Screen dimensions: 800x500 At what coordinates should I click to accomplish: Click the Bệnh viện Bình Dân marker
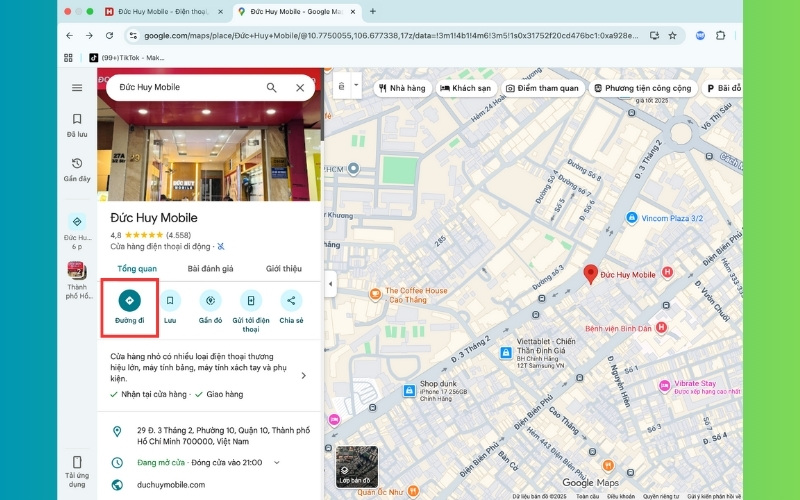point(661,328)
